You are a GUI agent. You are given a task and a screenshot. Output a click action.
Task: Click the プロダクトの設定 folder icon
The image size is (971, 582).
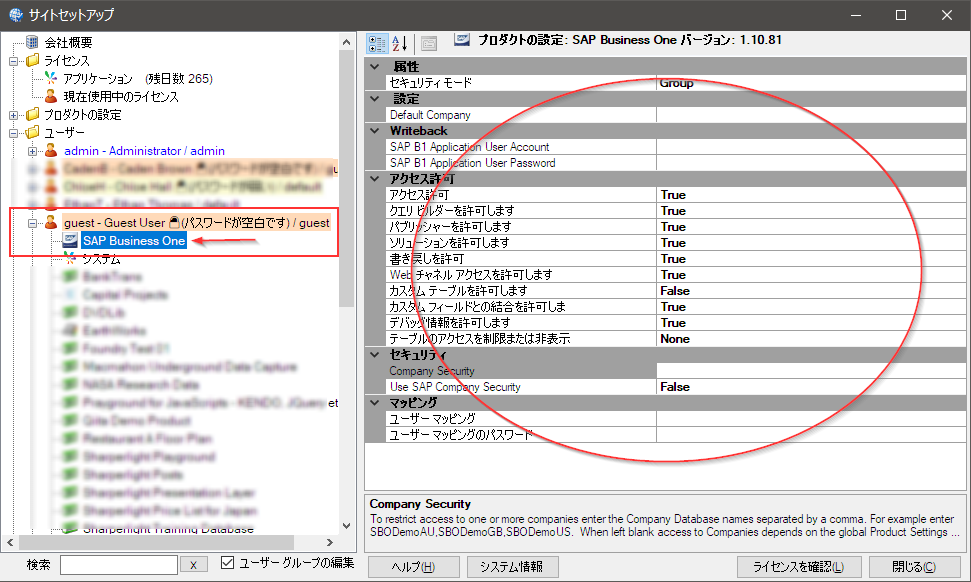click(33, 114)
